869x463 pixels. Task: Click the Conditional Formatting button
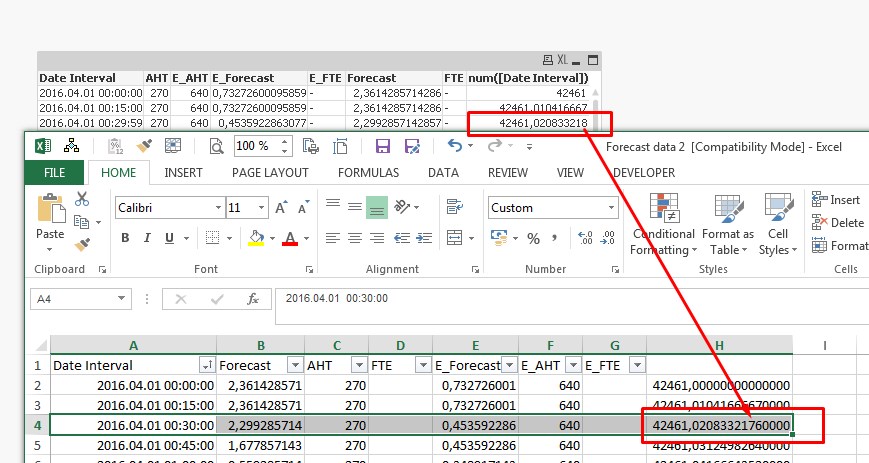[x=664, y=225]
